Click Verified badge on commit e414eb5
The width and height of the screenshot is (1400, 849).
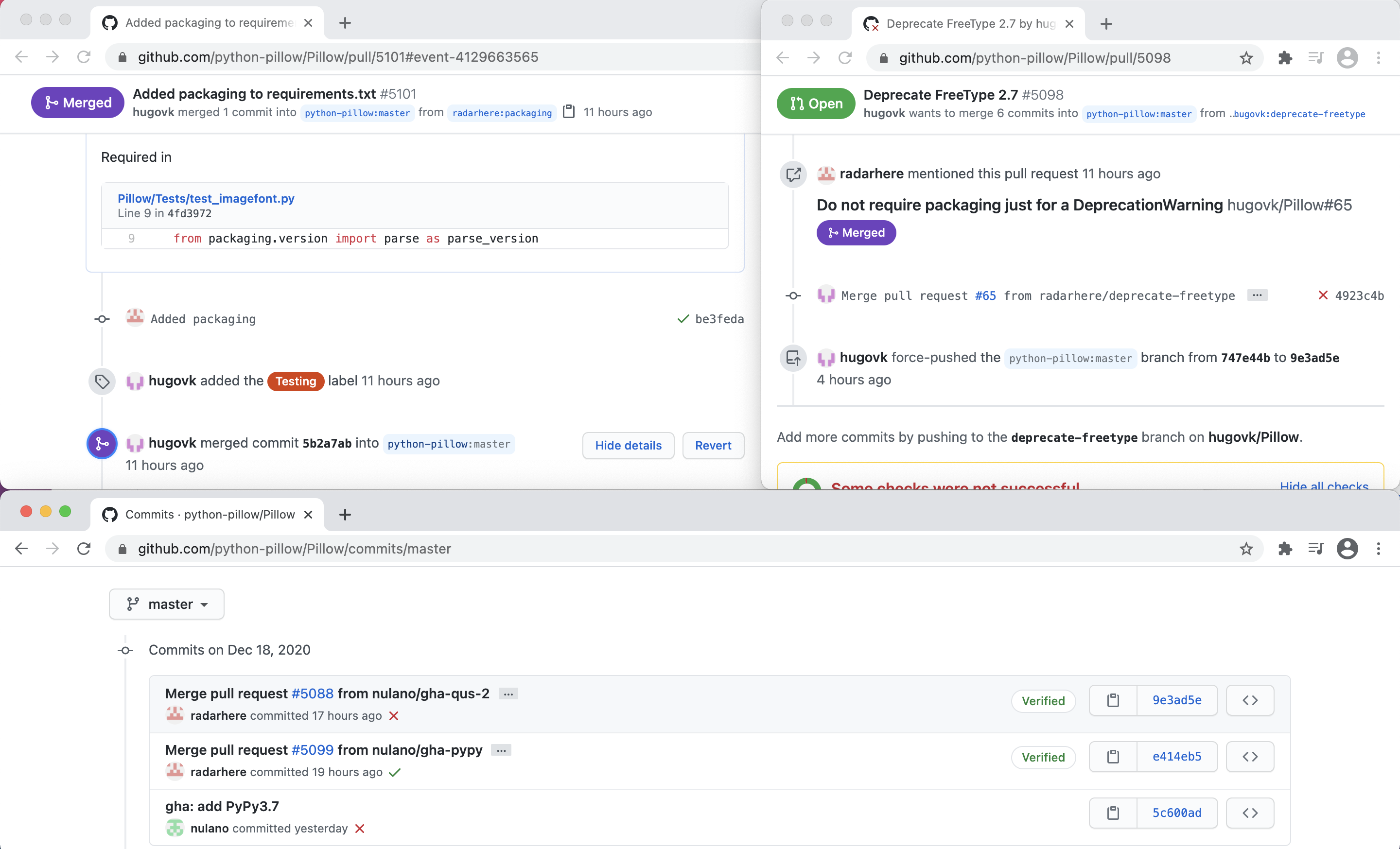(x=1043, y=757)
